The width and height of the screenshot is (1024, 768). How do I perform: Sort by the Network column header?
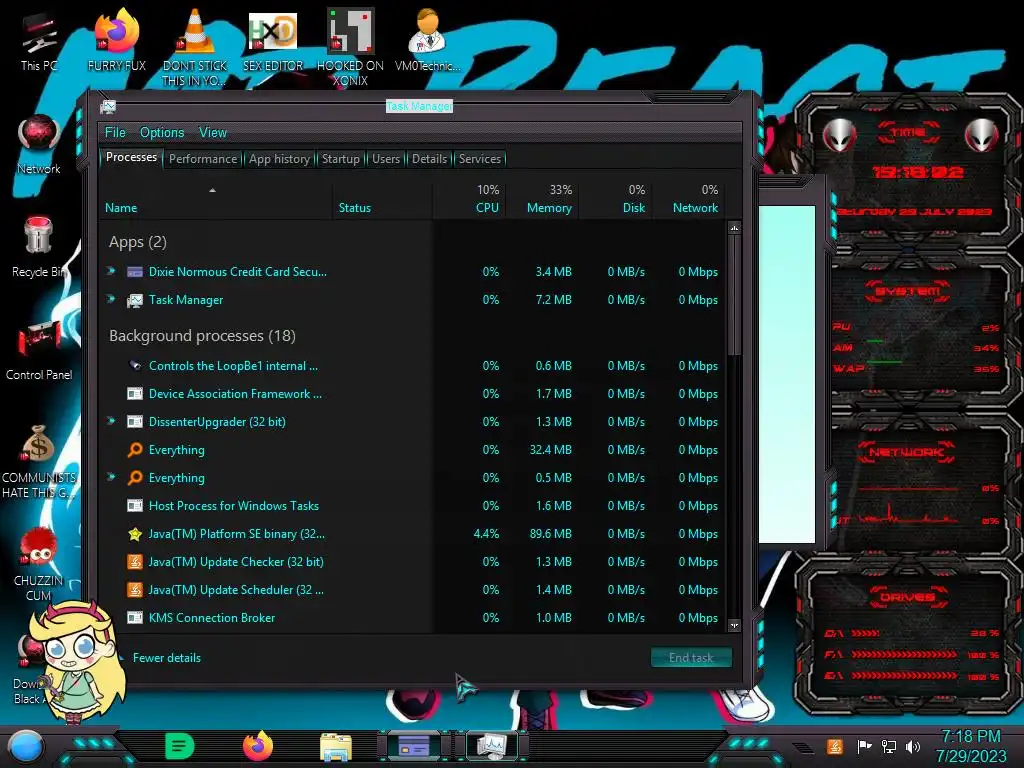[689, 200]
